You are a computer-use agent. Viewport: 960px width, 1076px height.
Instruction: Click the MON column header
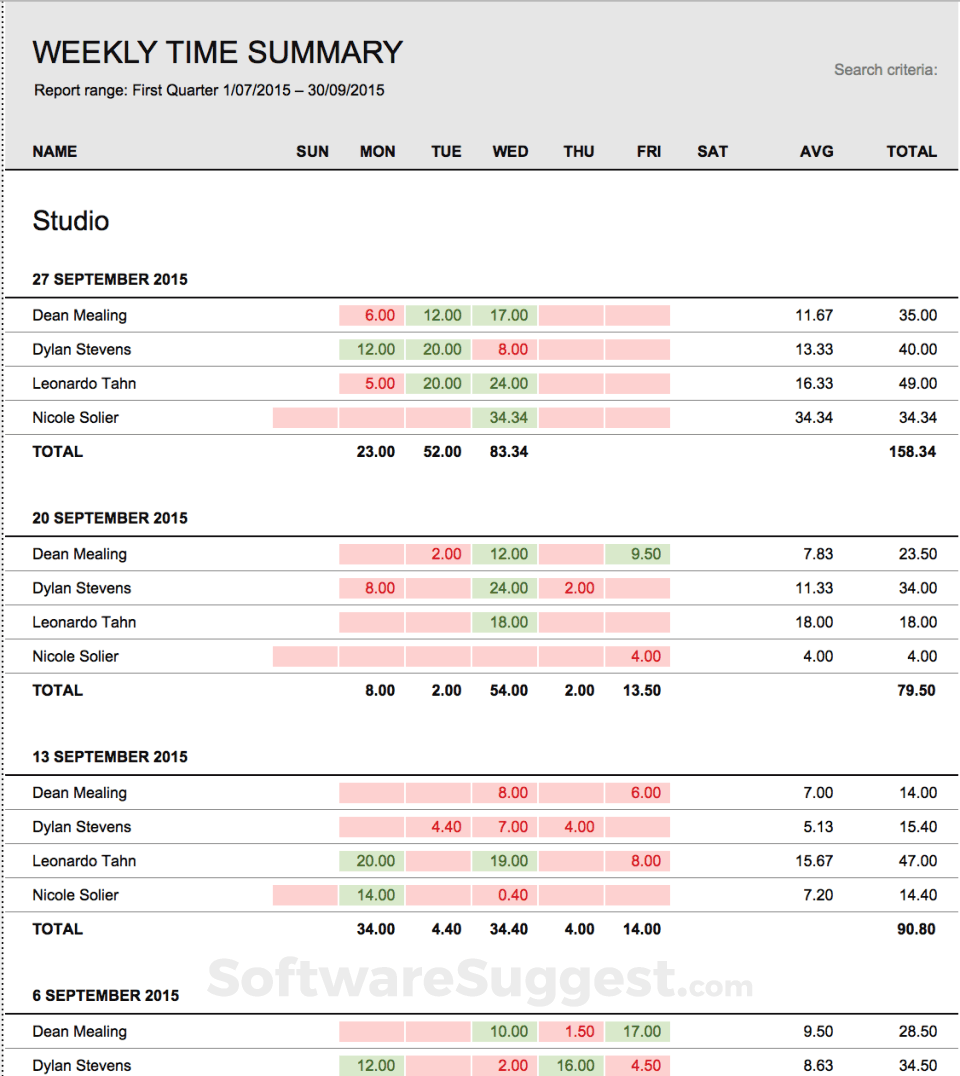coord(377,151)
